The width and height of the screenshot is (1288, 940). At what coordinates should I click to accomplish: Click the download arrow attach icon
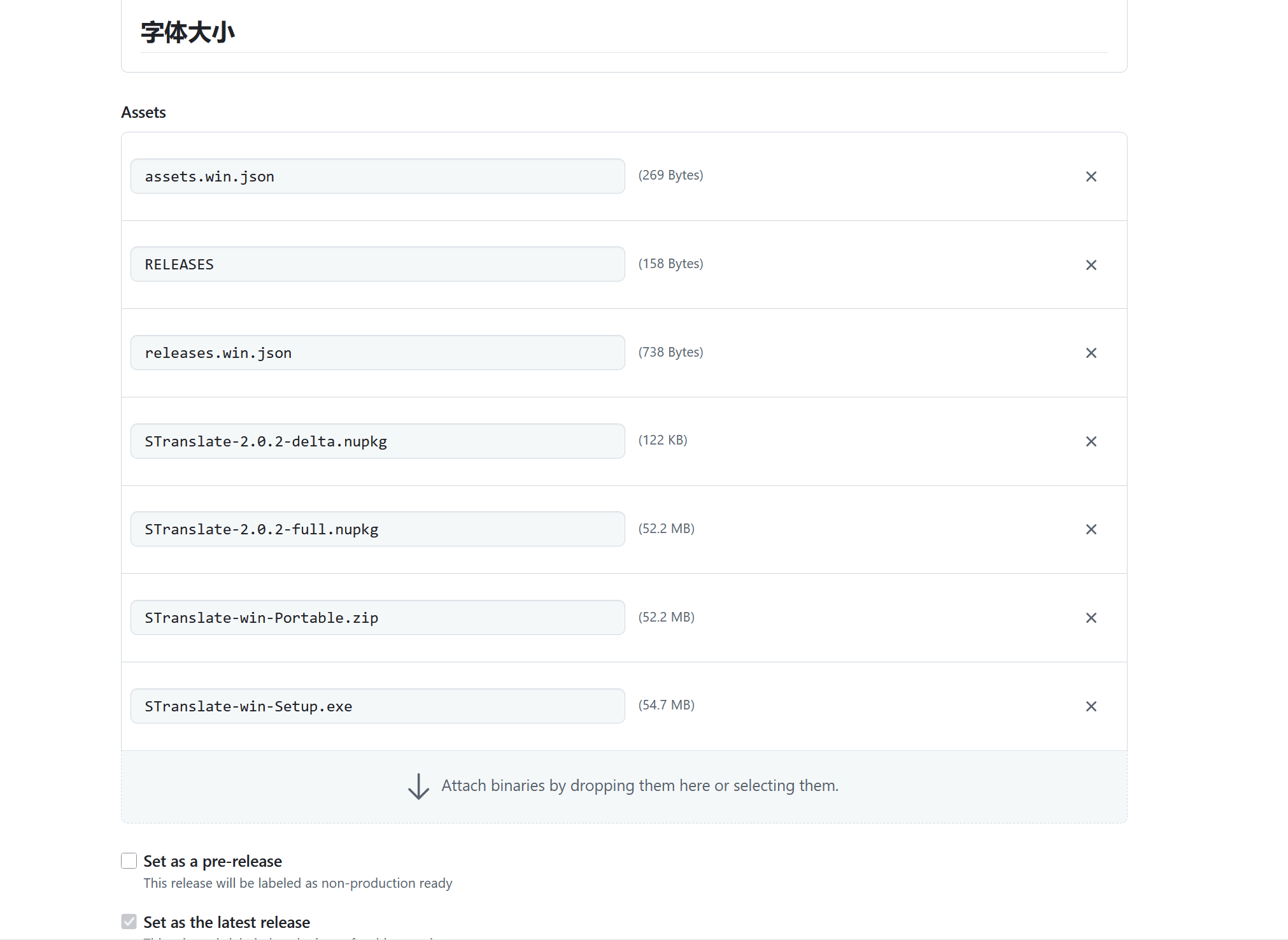(x=418, y=787)
